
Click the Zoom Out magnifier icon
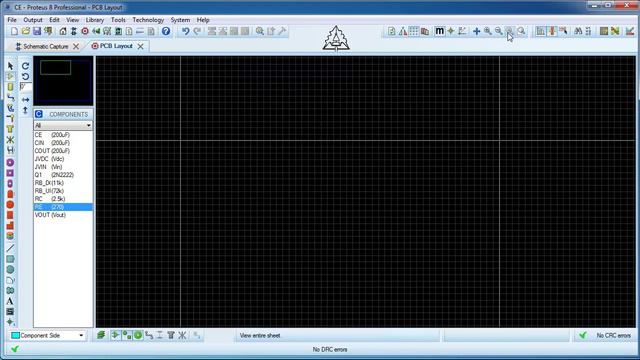(499, 31)
